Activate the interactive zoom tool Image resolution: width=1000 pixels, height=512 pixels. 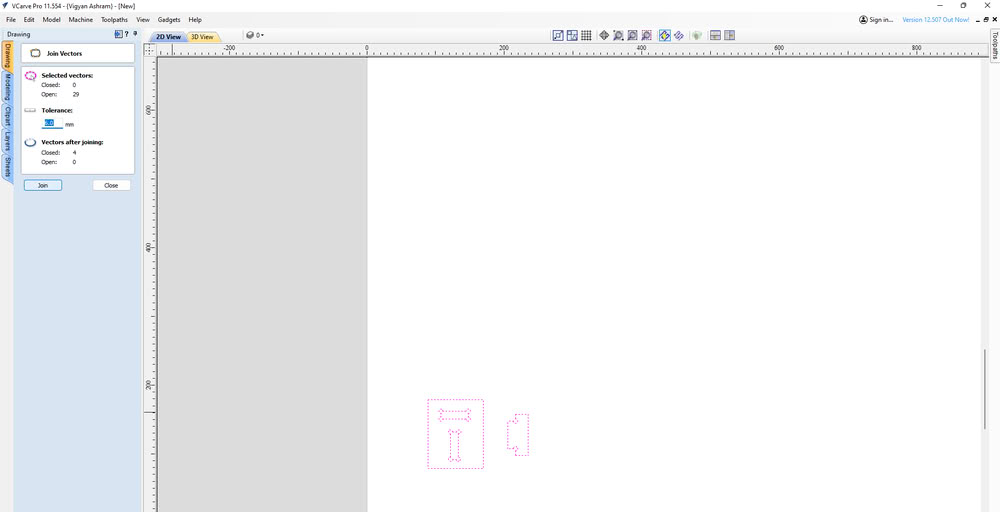[618, 36]
